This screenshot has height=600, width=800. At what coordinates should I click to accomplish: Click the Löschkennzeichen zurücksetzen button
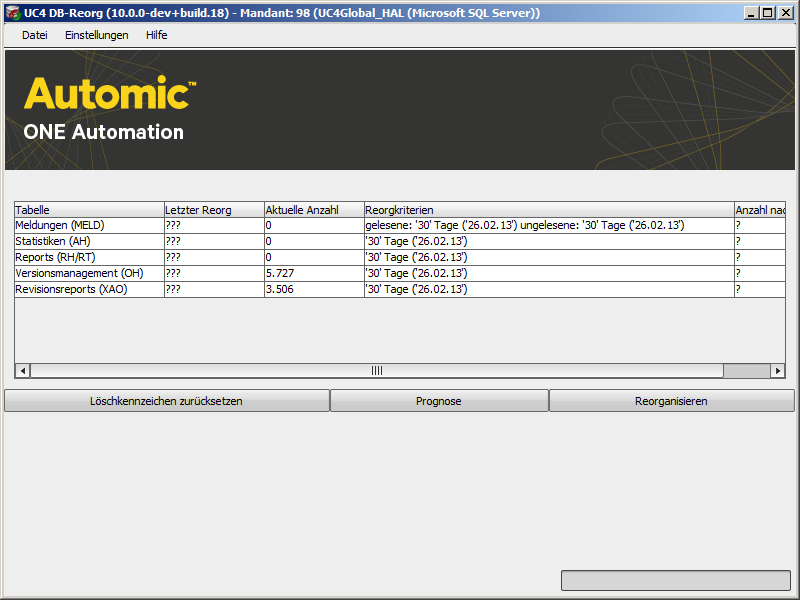click(166, 401)
